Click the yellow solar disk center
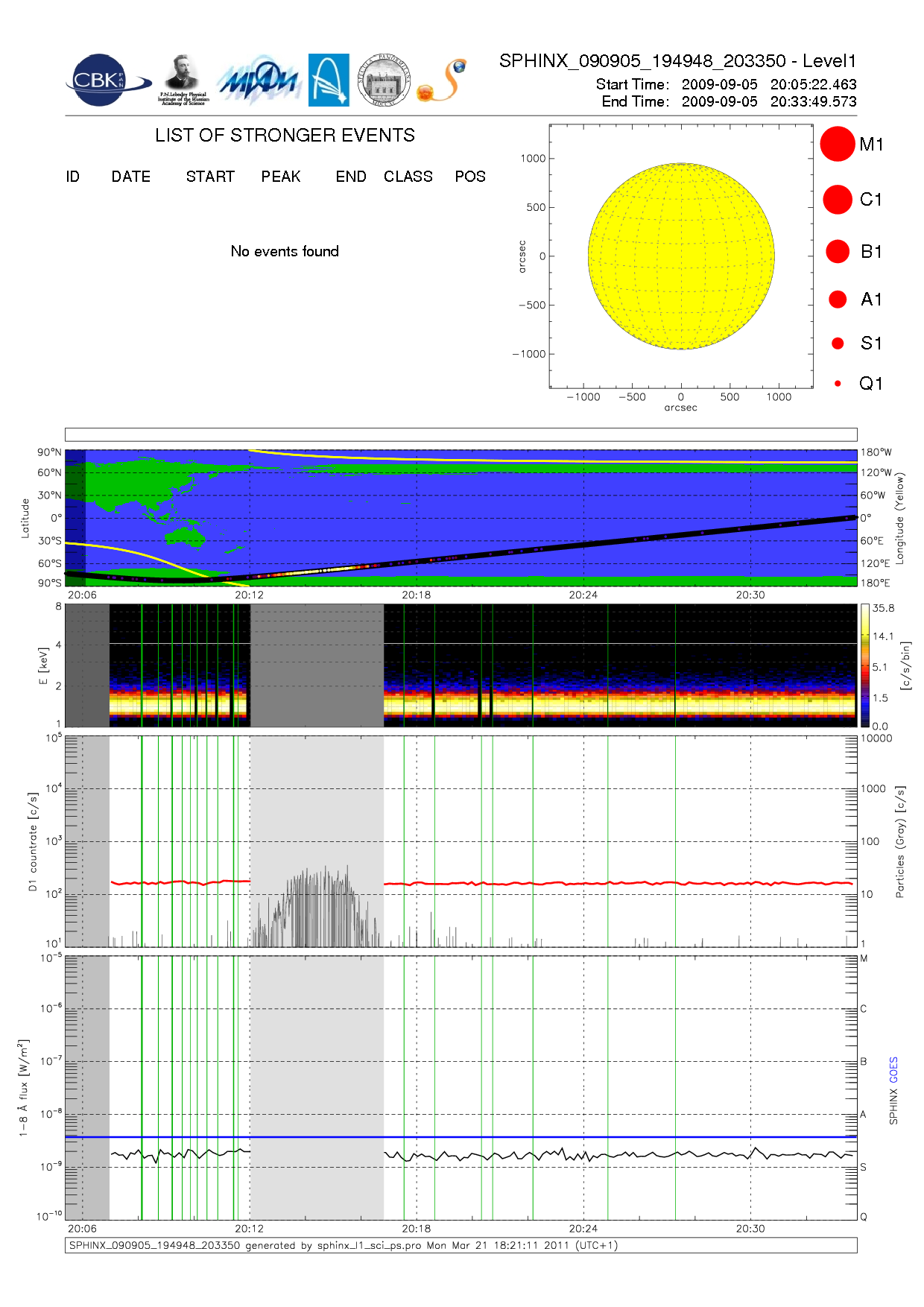This screenshot has width=924, height=1307. click(x=681, y=256)
